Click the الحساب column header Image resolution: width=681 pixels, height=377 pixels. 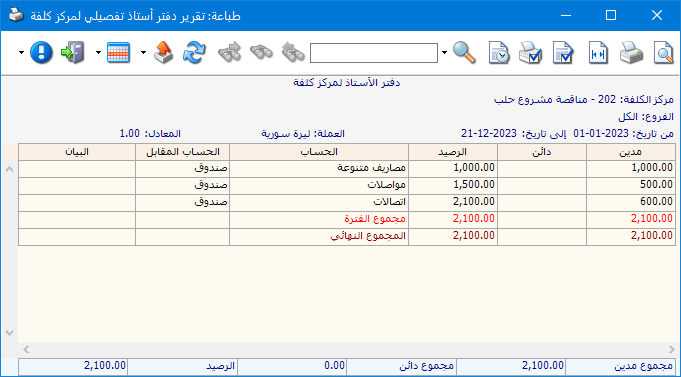pos(319,152)
